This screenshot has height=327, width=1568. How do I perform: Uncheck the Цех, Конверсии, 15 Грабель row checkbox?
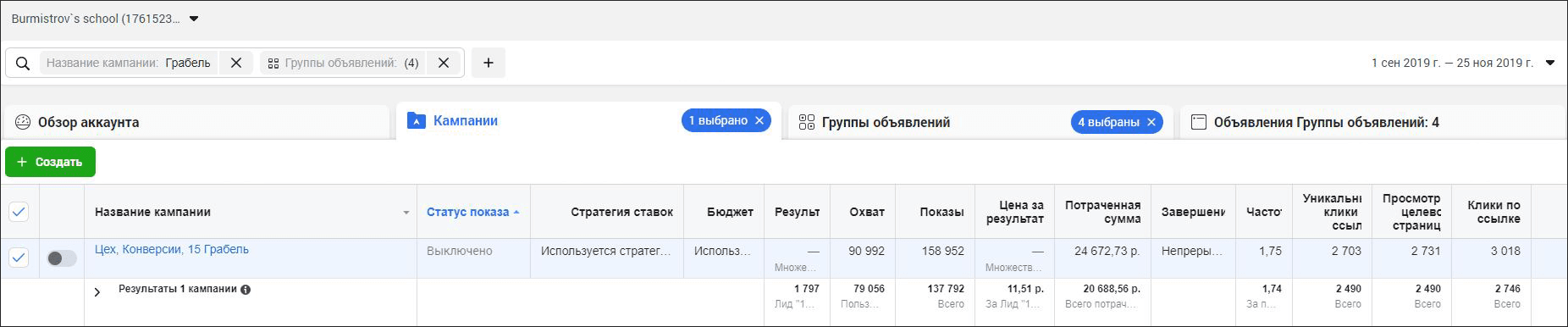[x=19, y=258]
